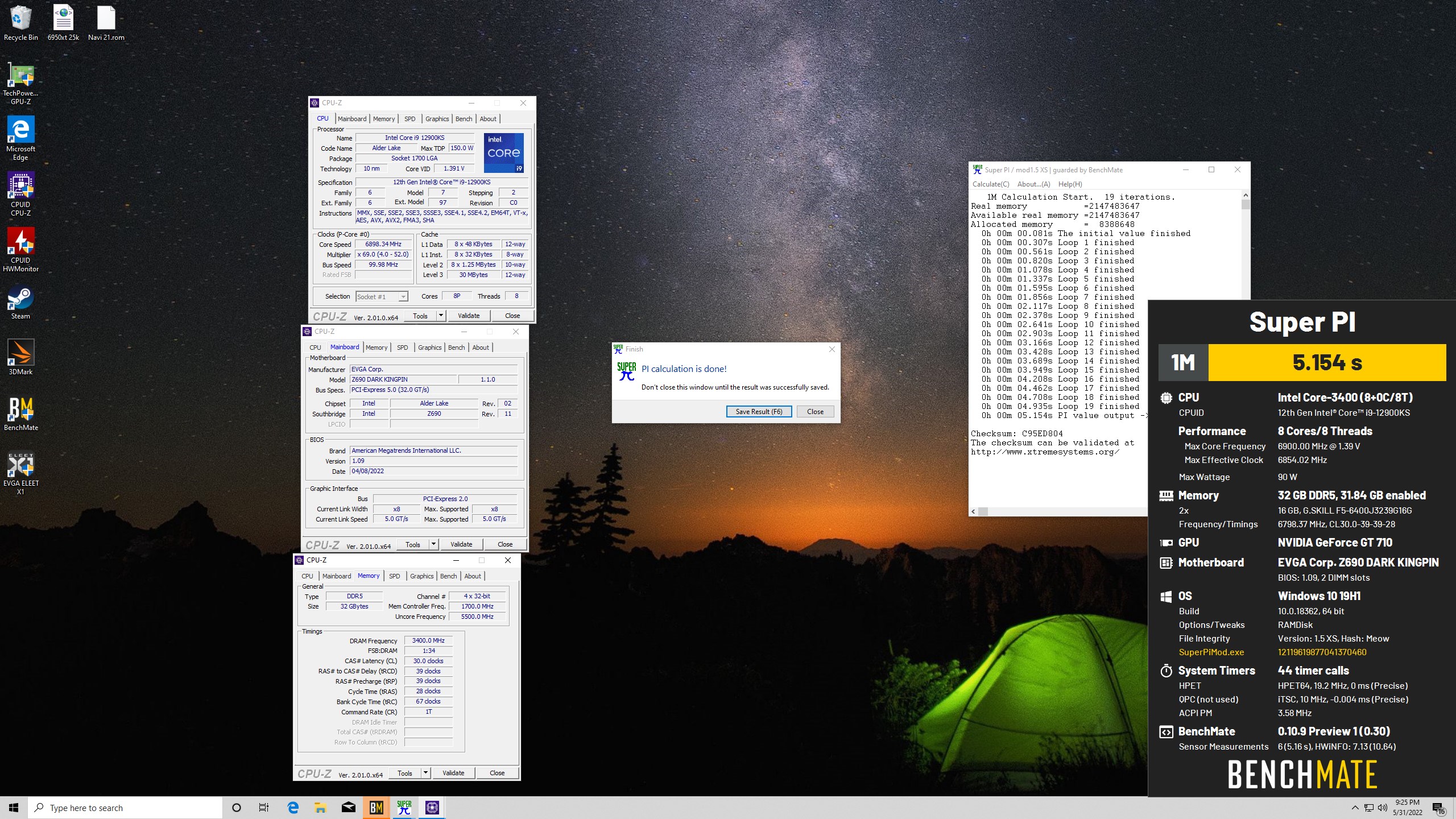This screenshot has height=819, width=1456.
Task: Open Microsoft Edge desktop shortcut
Action: pyautogui.click(x=20, y=139)
